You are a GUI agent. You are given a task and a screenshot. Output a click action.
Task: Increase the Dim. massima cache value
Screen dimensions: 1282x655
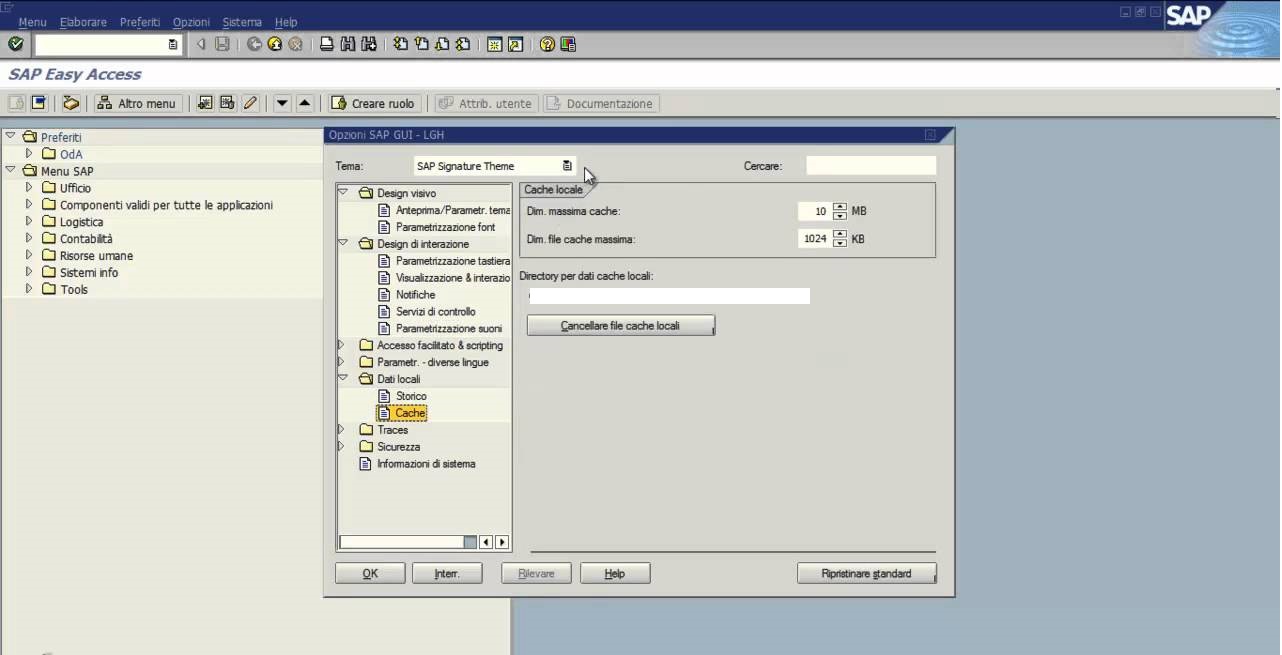(840, 207)
